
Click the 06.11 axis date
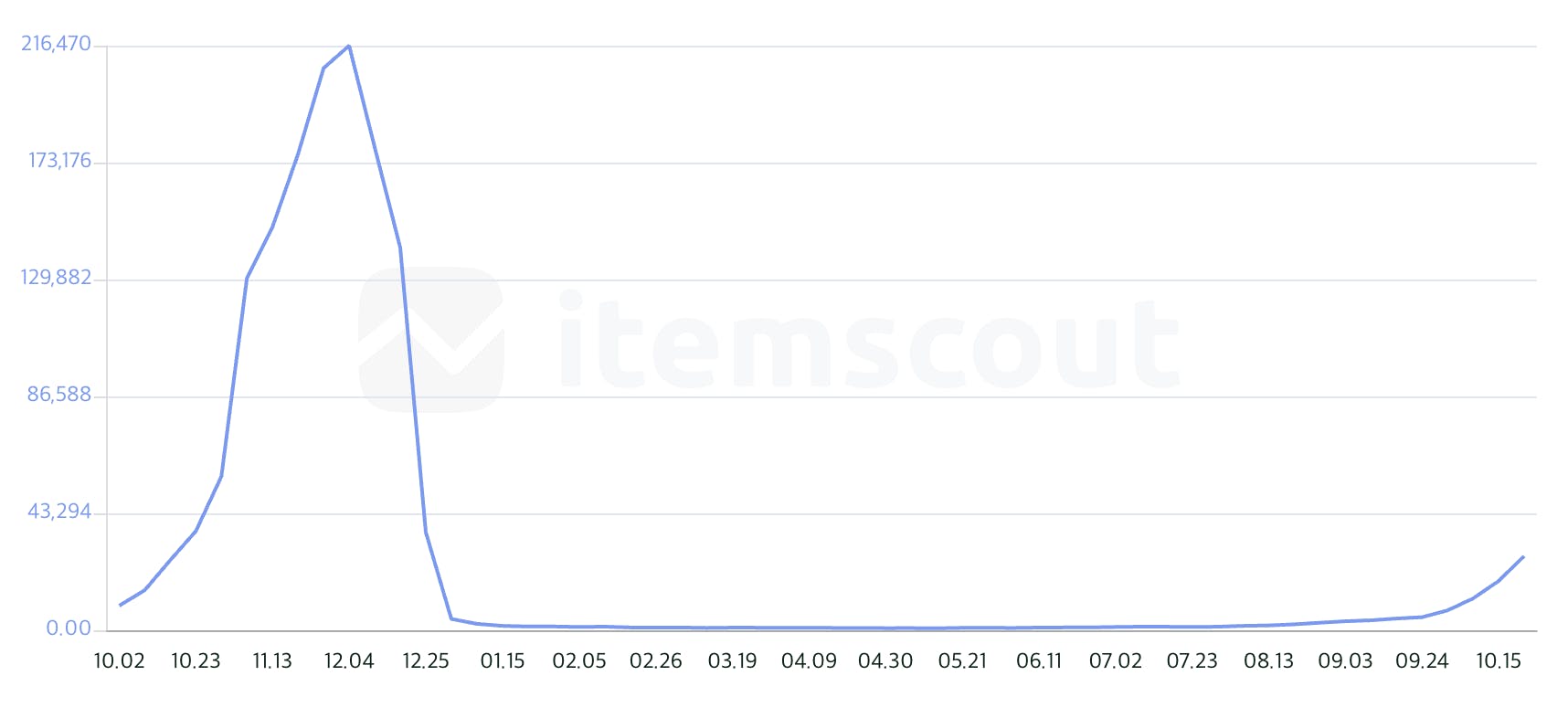click(1039, 661)
